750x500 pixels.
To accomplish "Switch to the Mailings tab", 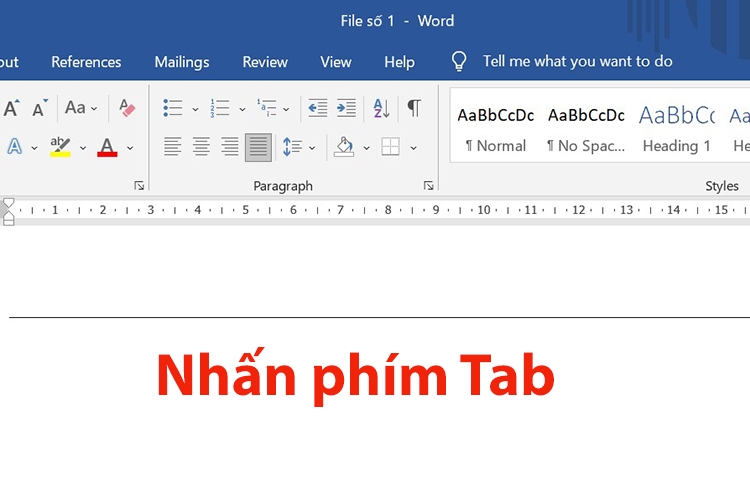I will point(182,62).
